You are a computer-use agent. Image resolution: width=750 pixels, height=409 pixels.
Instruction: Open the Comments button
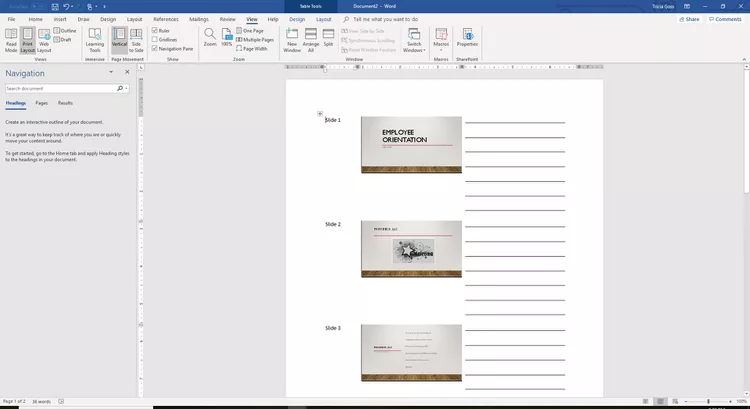pos(725,19)
